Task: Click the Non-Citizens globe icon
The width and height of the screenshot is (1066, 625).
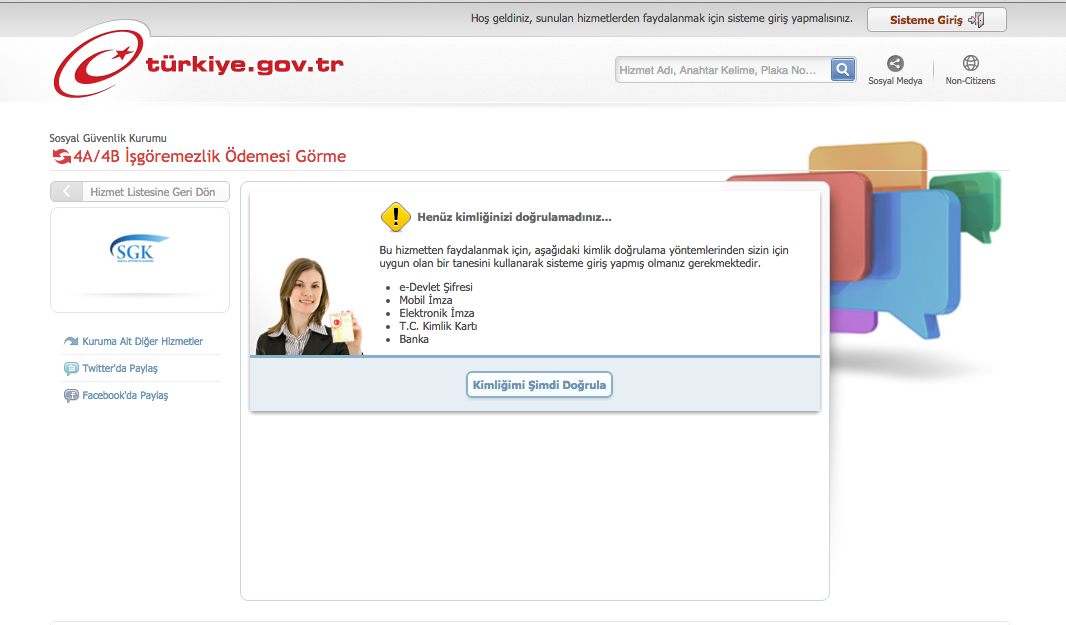Action: click(970, 64)
